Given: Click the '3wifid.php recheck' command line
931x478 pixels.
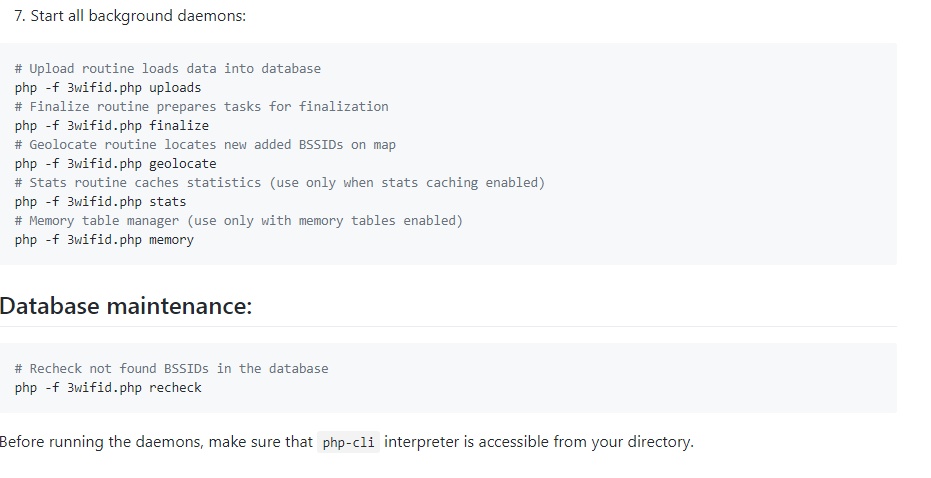Looking at the screenshot, I should coord(108,387).
